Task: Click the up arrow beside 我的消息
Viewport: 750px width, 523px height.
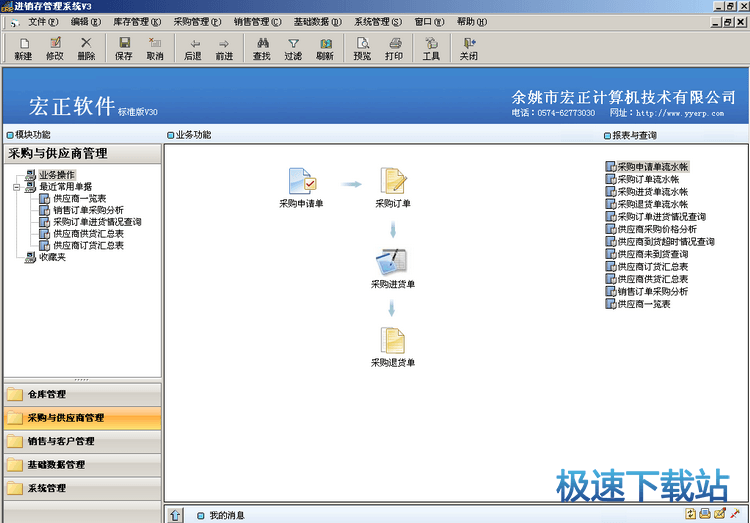Action: 175,515
